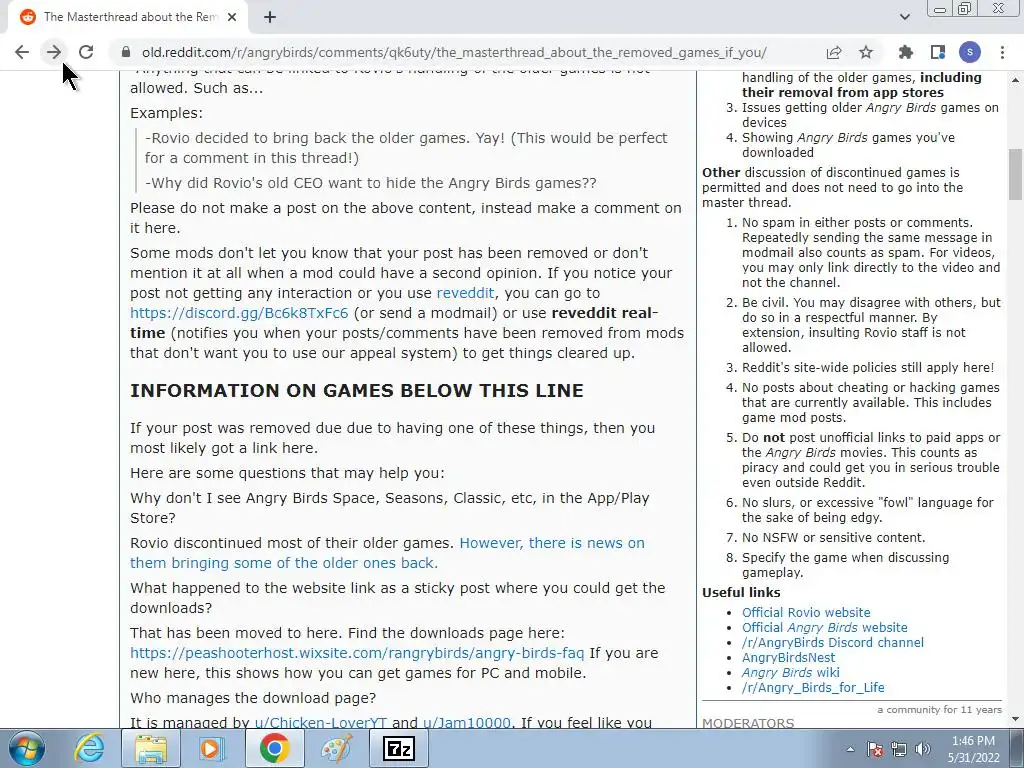Click 'Reddit's site-wide policies still apply here!' text

868,368
